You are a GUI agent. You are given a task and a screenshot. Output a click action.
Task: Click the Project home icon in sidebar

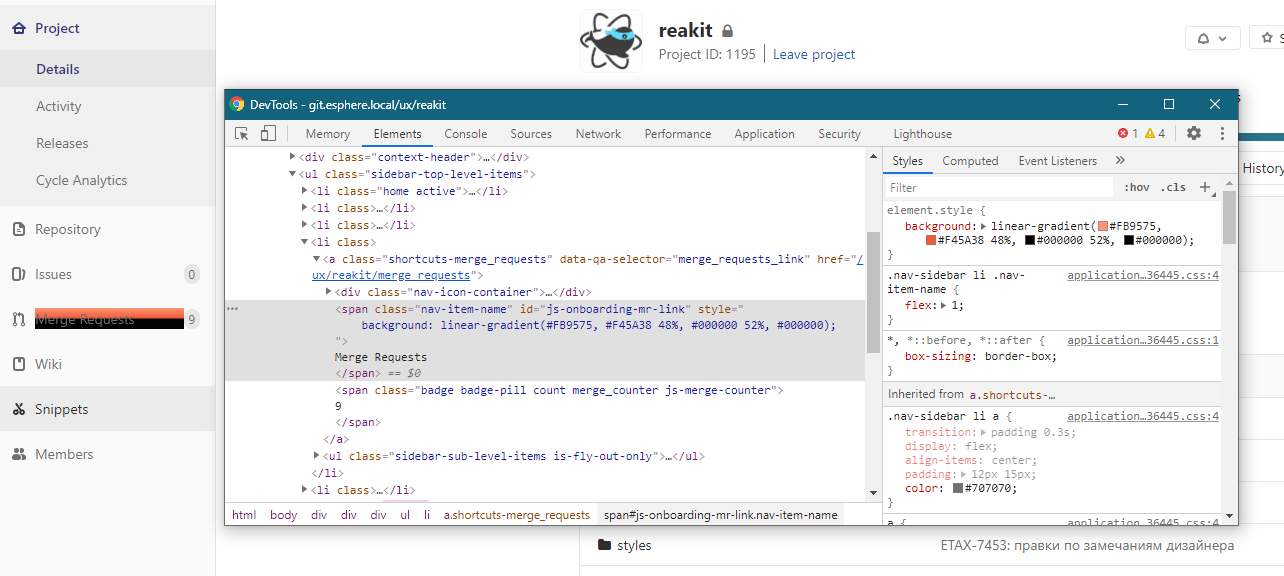[19, 28]
